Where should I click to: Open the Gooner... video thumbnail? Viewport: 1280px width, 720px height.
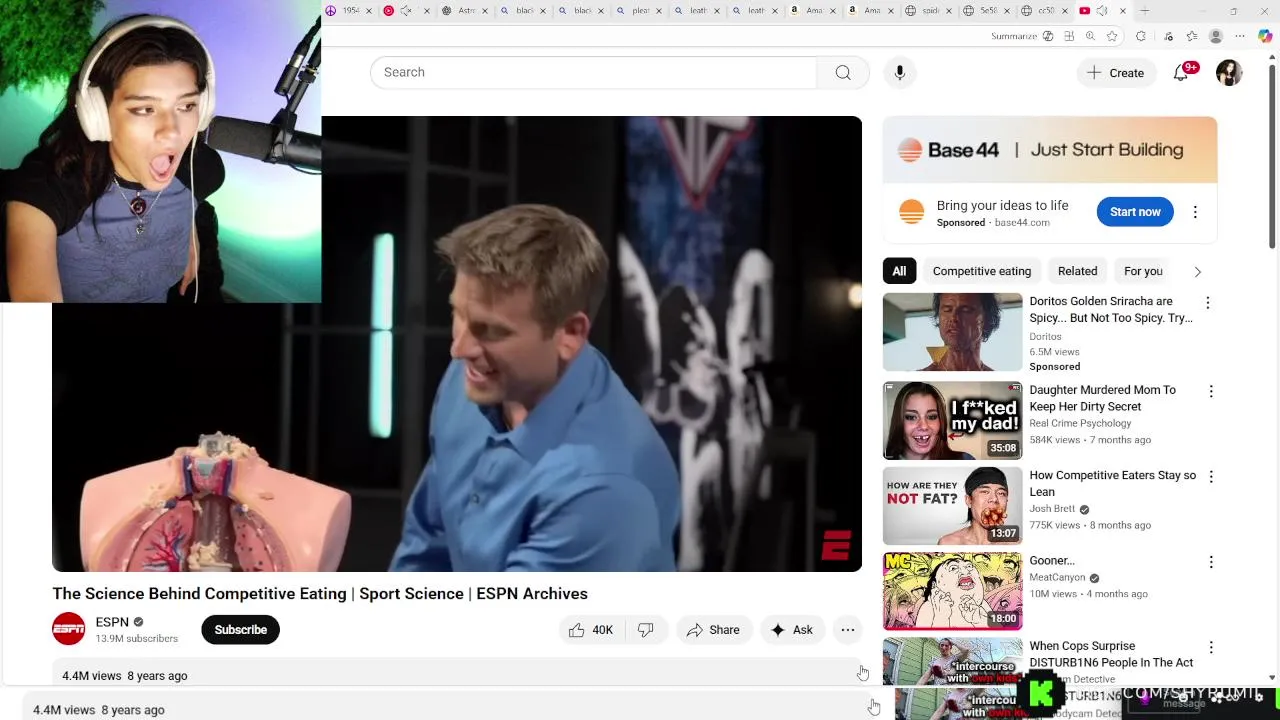pyautogui.click(x=952, y=591)
